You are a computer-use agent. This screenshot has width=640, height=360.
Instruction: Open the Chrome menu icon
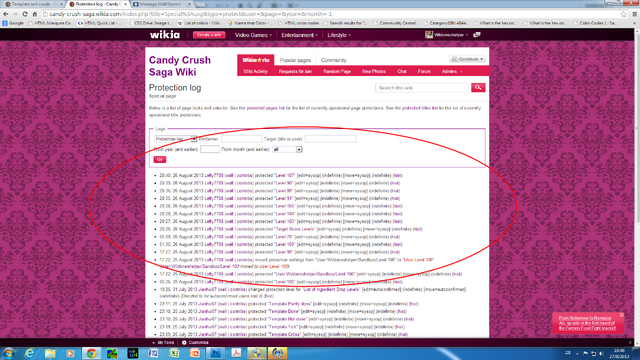coord(634,14)
